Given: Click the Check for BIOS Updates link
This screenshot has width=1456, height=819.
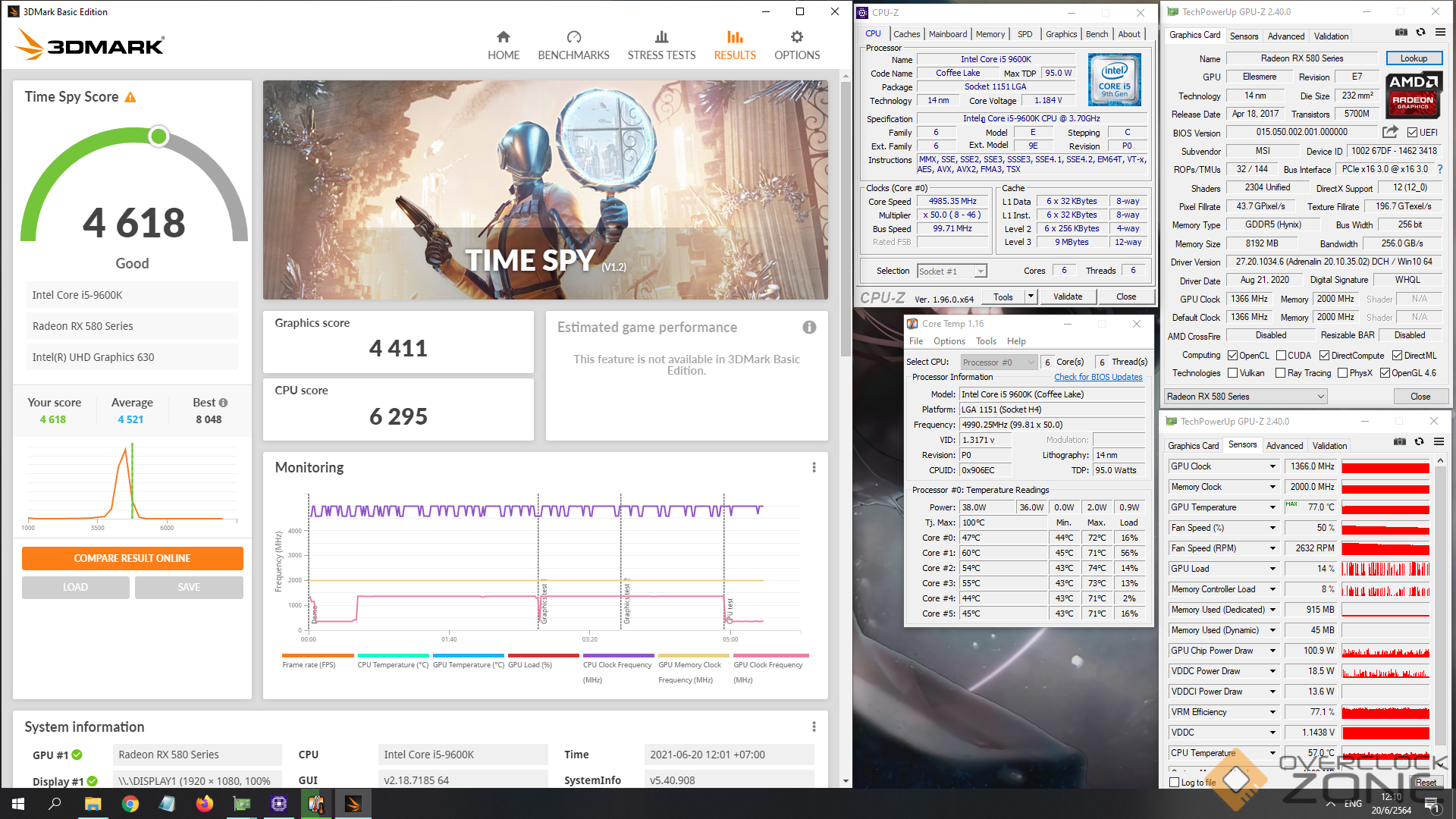Looking at the screenshot, I should [1097, 377].
